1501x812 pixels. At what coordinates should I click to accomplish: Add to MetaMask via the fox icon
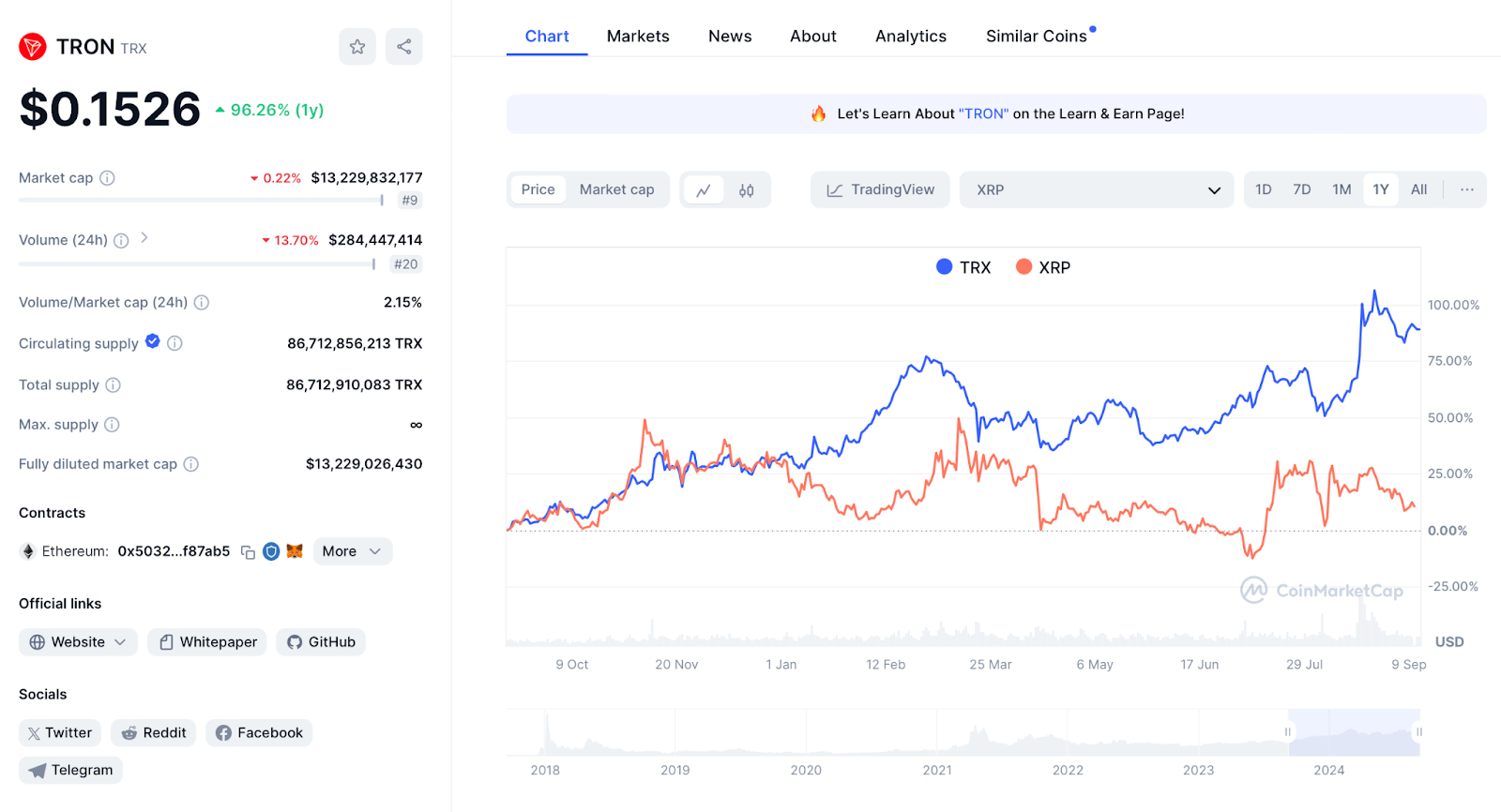pos(295,551)
